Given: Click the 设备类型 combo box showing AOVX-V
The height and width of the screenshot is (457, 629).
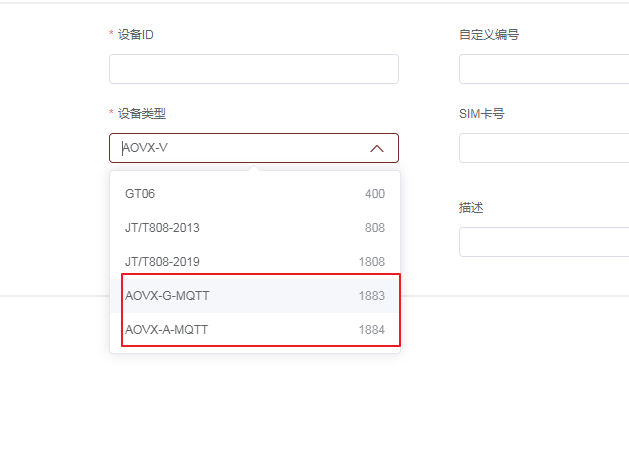Looking at the screenshot, I should (x=240, y=148).
